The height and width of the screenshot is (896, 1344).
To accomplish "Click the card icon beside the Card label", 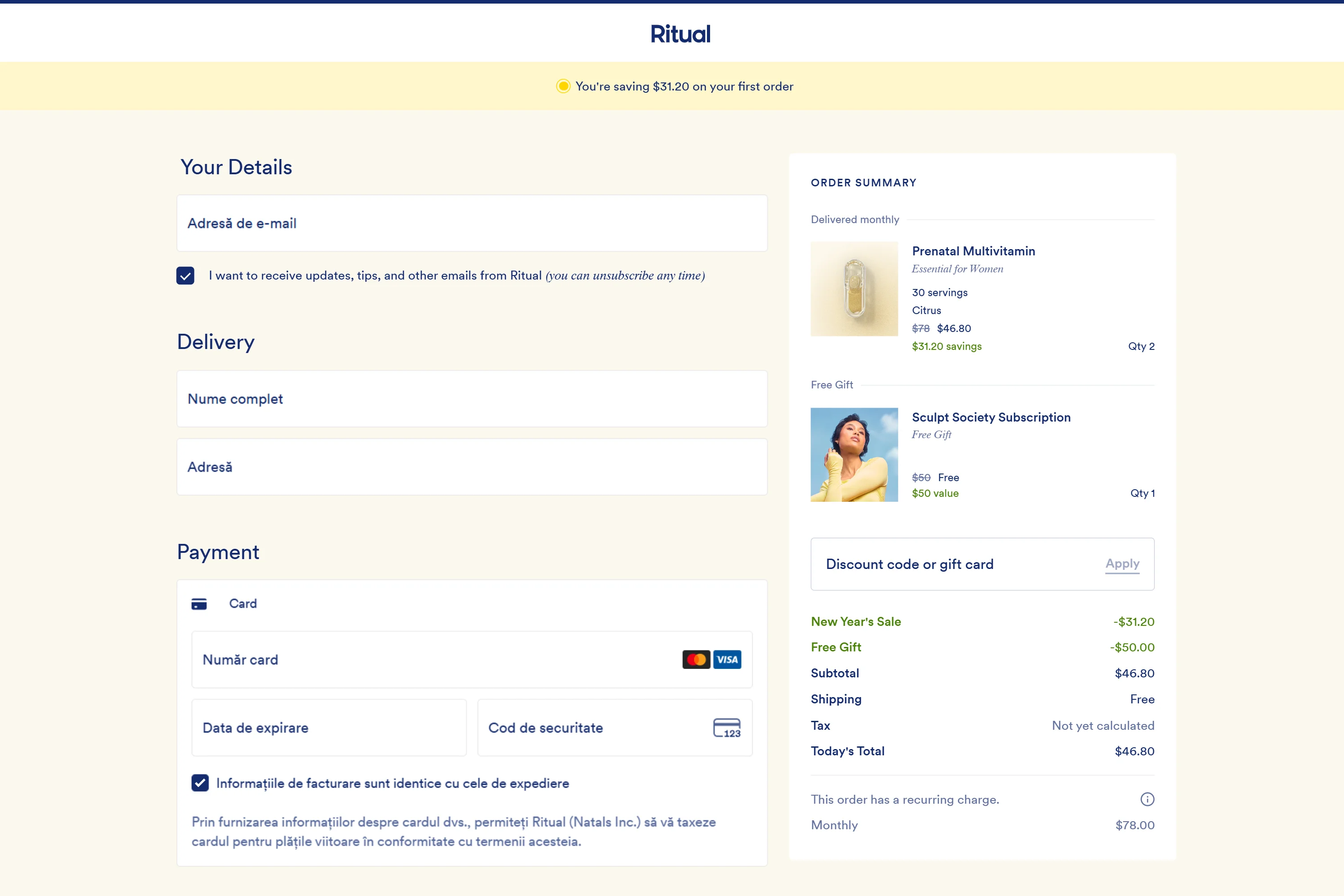I will point(199,604).
